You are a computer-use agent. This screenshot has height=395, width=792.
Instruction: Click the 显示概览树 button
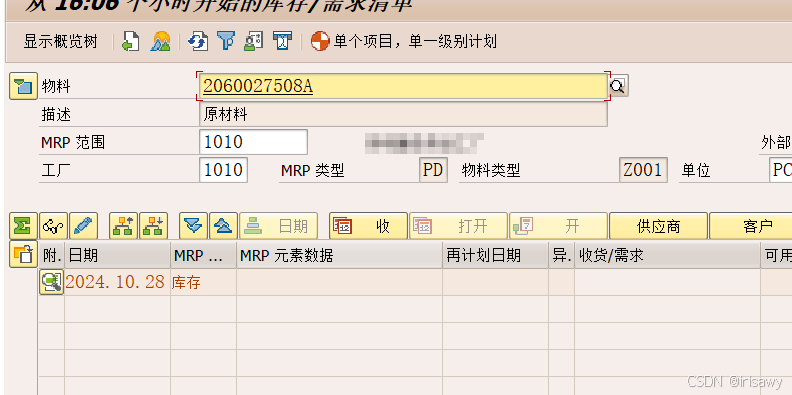[60, 41]
